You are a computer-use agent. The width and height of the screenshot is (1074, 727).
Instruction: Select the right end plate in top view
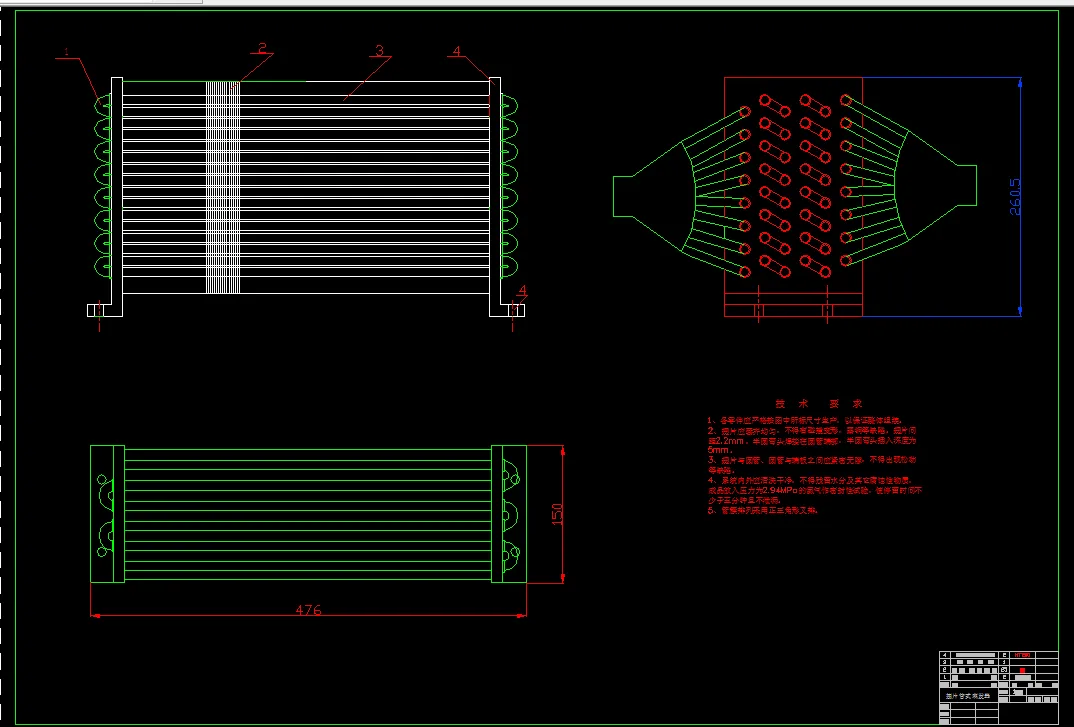click(x=509, y=514)
